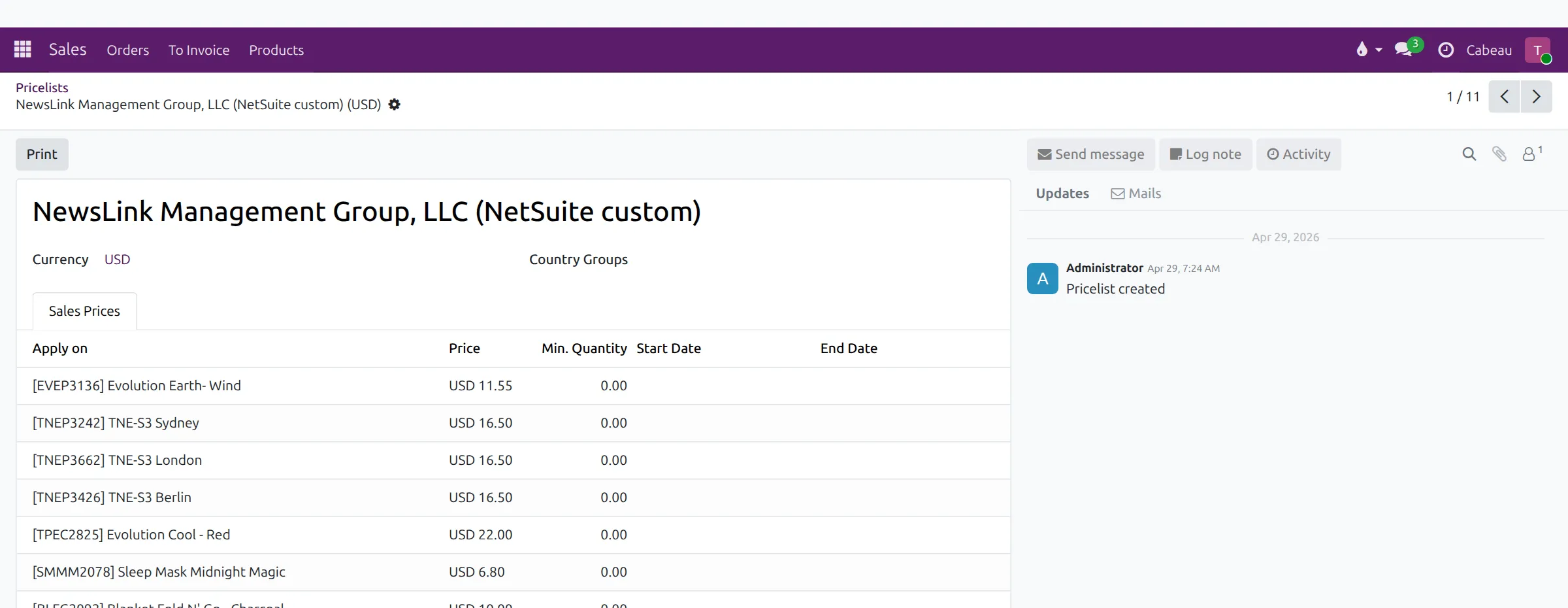Image resolution: width=1568 pixels, height=608 pixels.
Task: Click the Sales app title
Action: (x=67, y=50)
